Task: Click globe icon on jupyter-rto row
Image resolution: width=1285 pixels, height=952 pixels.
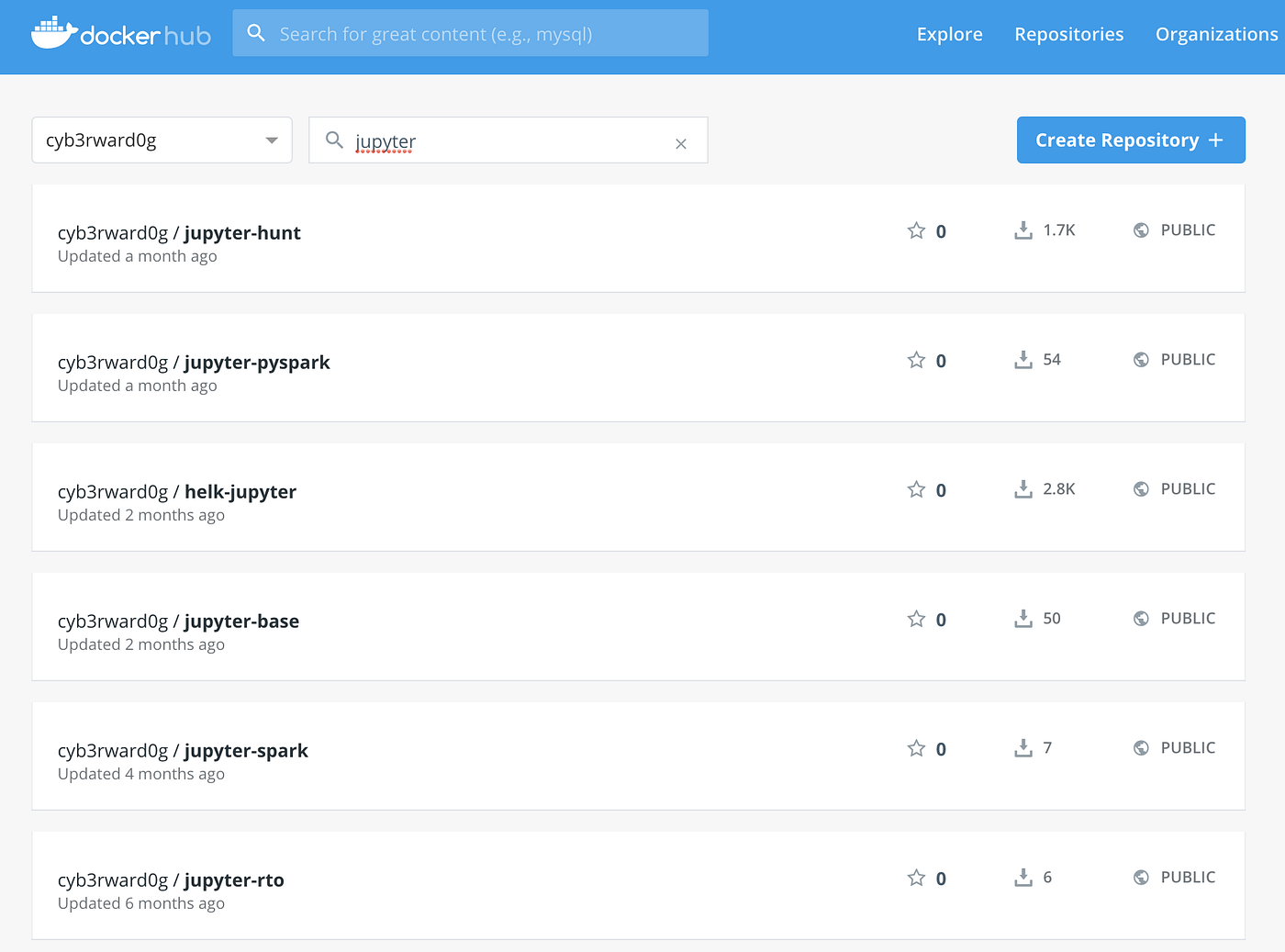Action: coord(1141,878)
